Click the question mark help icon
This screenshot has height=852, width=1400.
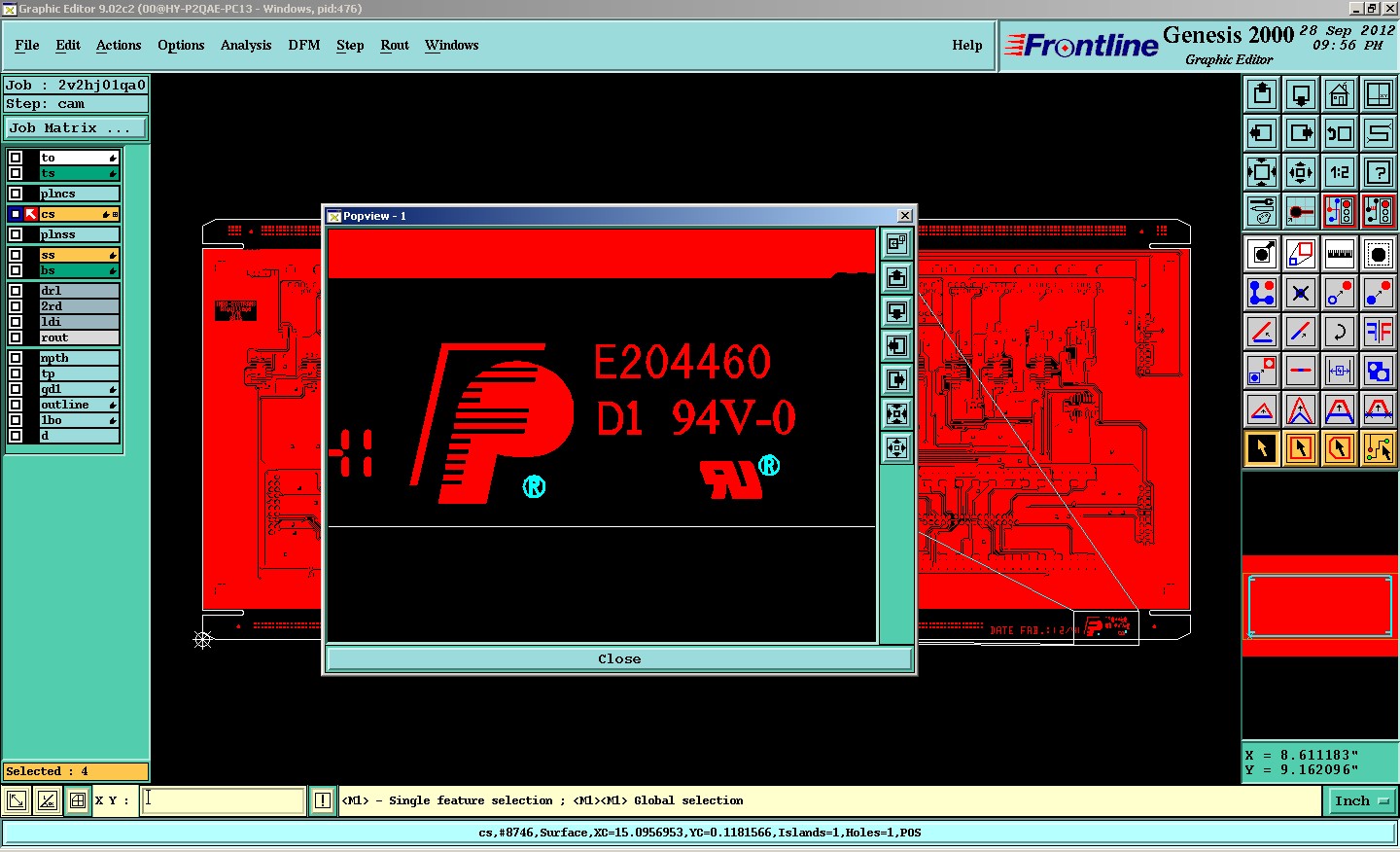tap(1379, 172)
